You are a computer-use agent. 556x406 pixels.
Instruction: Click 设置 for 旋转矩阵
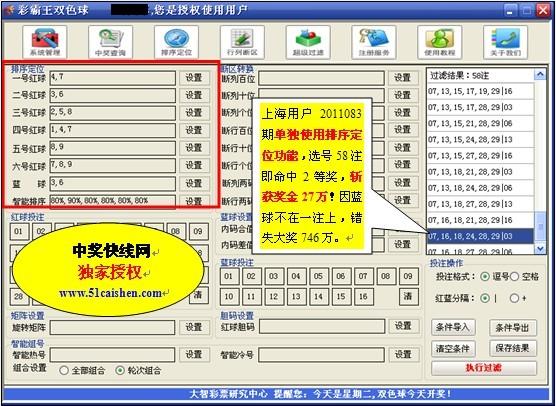pos(194,327)
